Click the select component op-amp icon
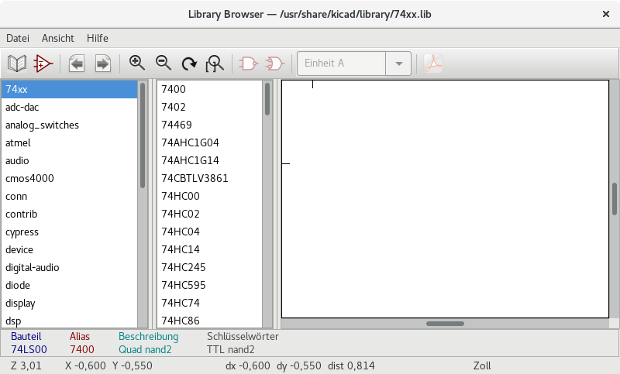This screenshot has width=620, height=374. [x=43, y=63]
